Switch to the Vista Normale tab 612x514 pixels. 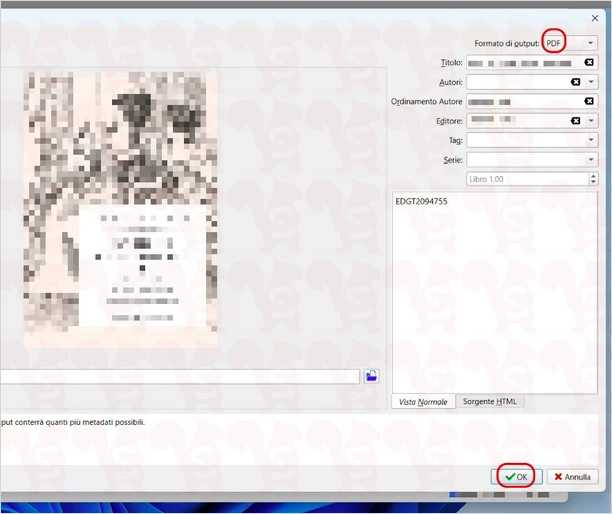click(x=423, y=402)
